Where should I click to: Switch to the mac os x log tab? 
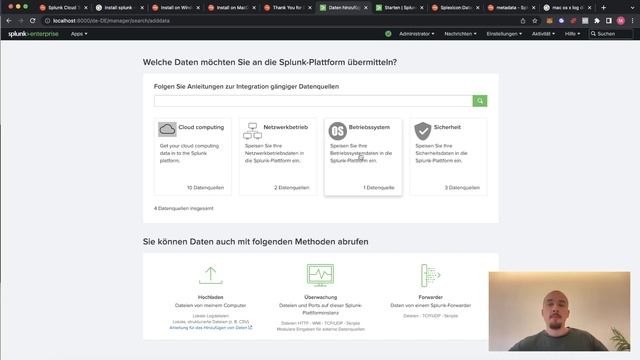point(567,8)
